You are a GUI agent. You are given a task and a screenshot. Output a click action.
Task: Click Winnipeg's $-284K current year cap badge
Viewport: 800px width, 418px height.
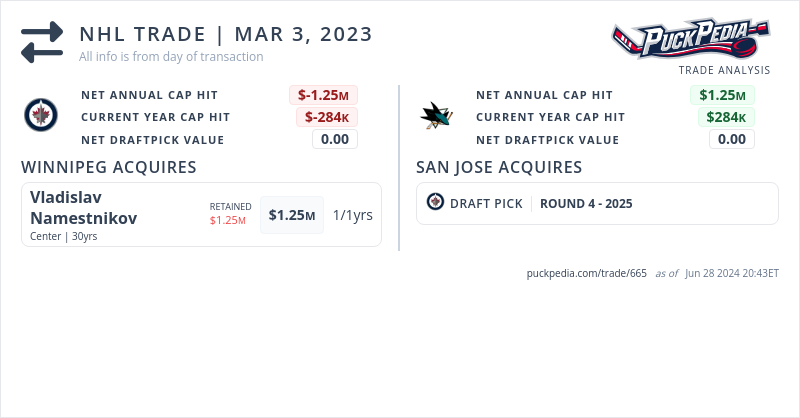pos(326,117)
